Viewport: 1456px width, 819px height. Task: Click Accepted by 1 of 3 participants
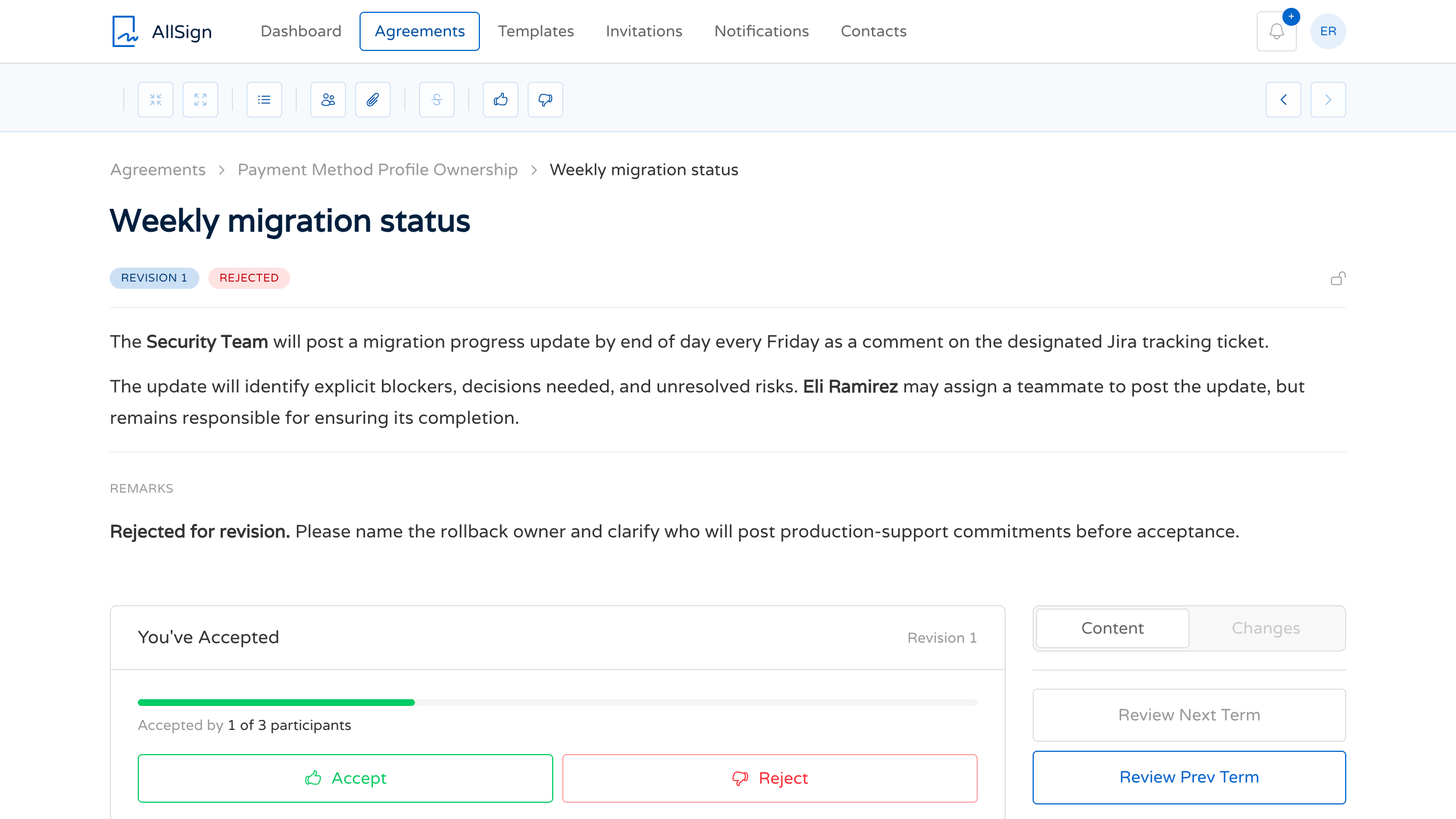(244, 725)
